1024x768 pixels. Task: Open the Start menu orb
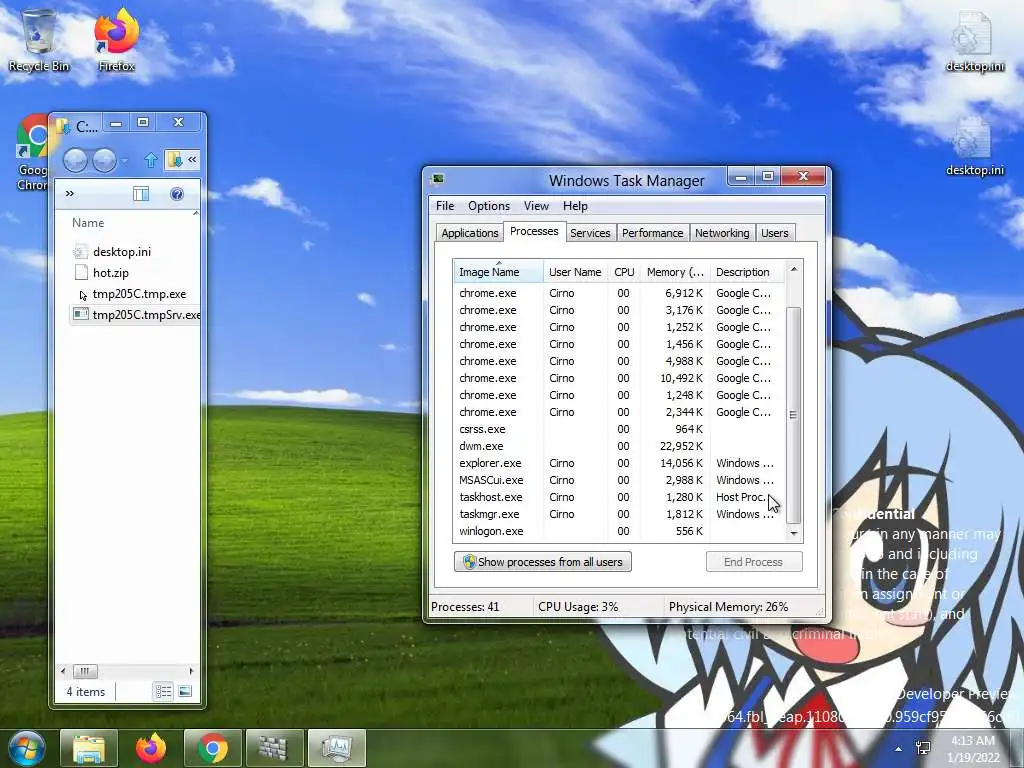[x=26, y=748]
